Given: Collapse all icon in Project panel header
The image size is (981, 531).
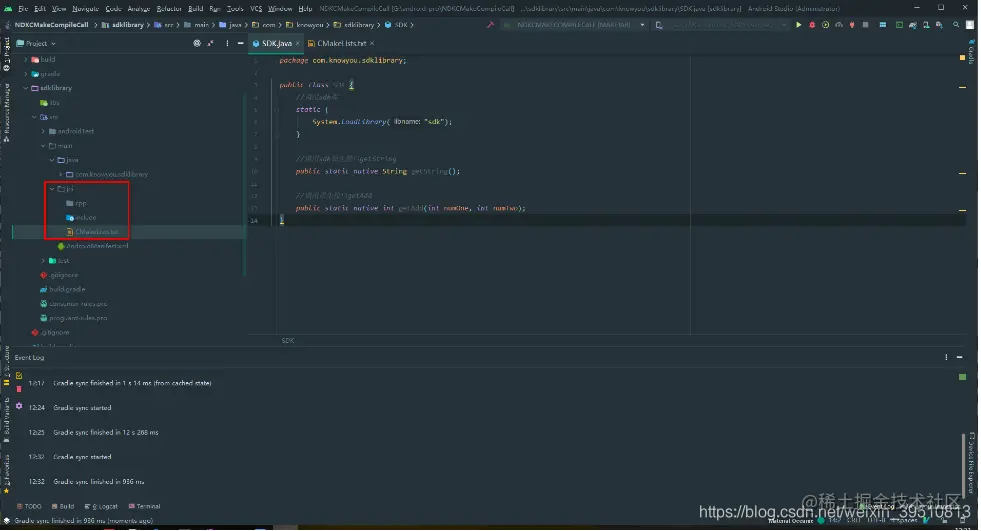Looking at the screenshot, I should point(211,43).
